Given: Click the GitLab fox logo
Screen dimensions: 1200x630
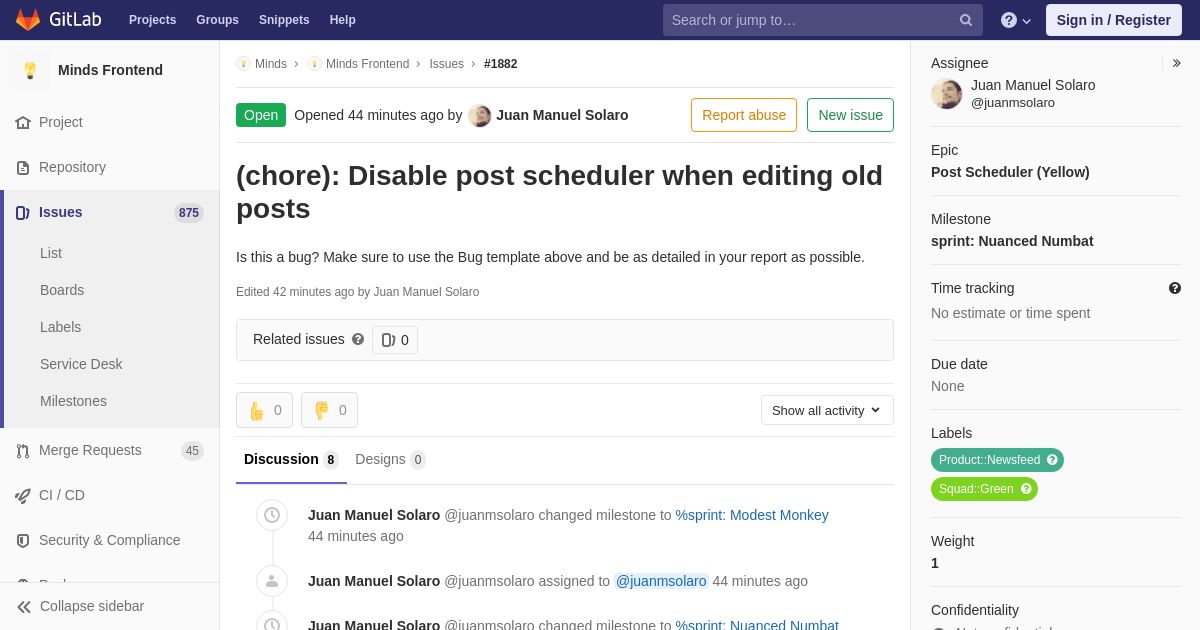Looking at the screenshot, I should [x=28, y=20].
